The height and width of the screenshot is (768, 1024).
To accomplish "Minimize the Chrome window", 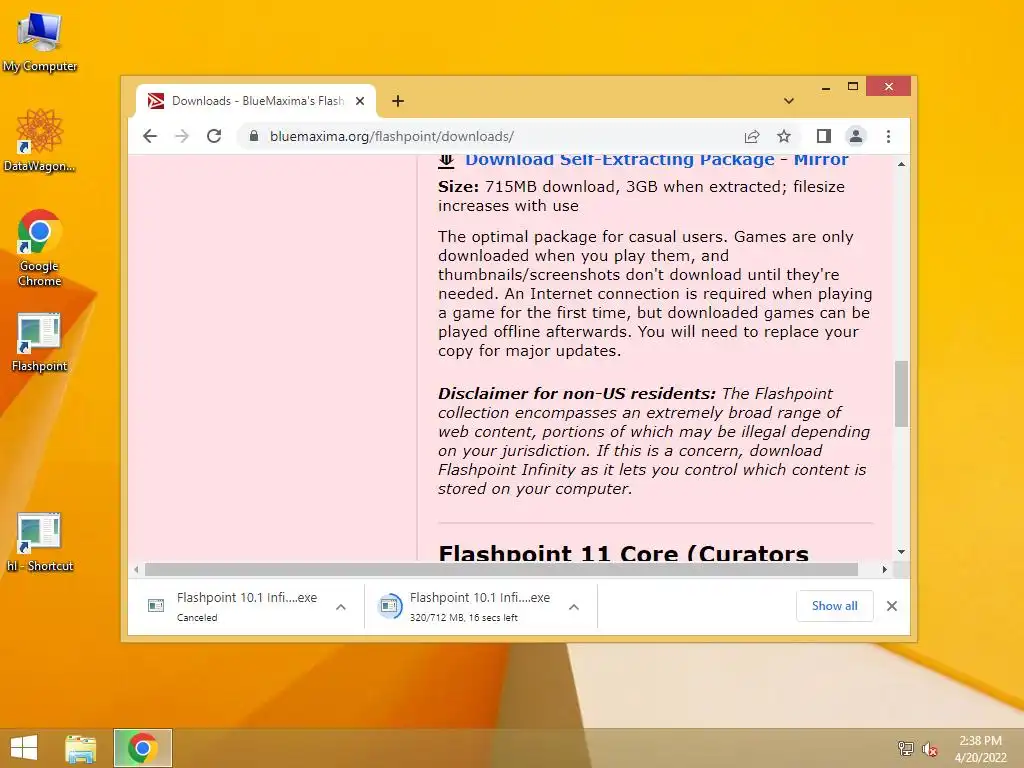I will (x=826, y=87).
